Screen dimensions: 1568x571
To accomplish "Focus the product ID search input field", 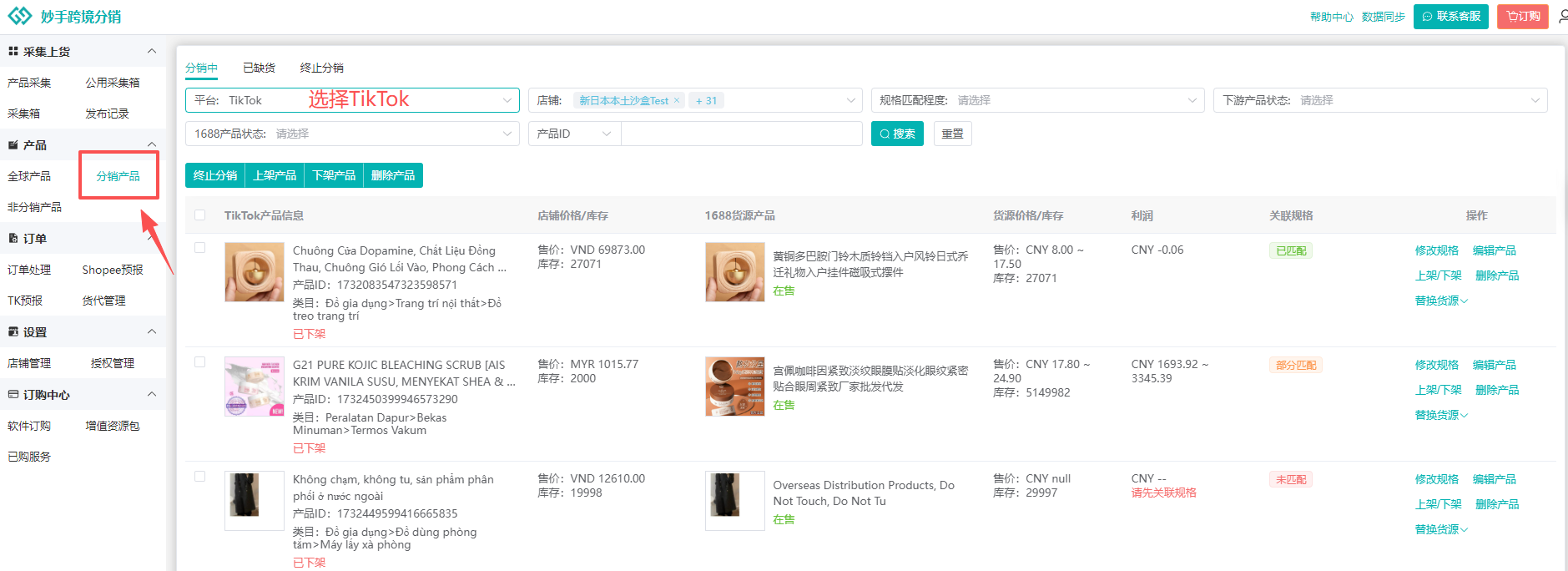I will coord(742,134).
